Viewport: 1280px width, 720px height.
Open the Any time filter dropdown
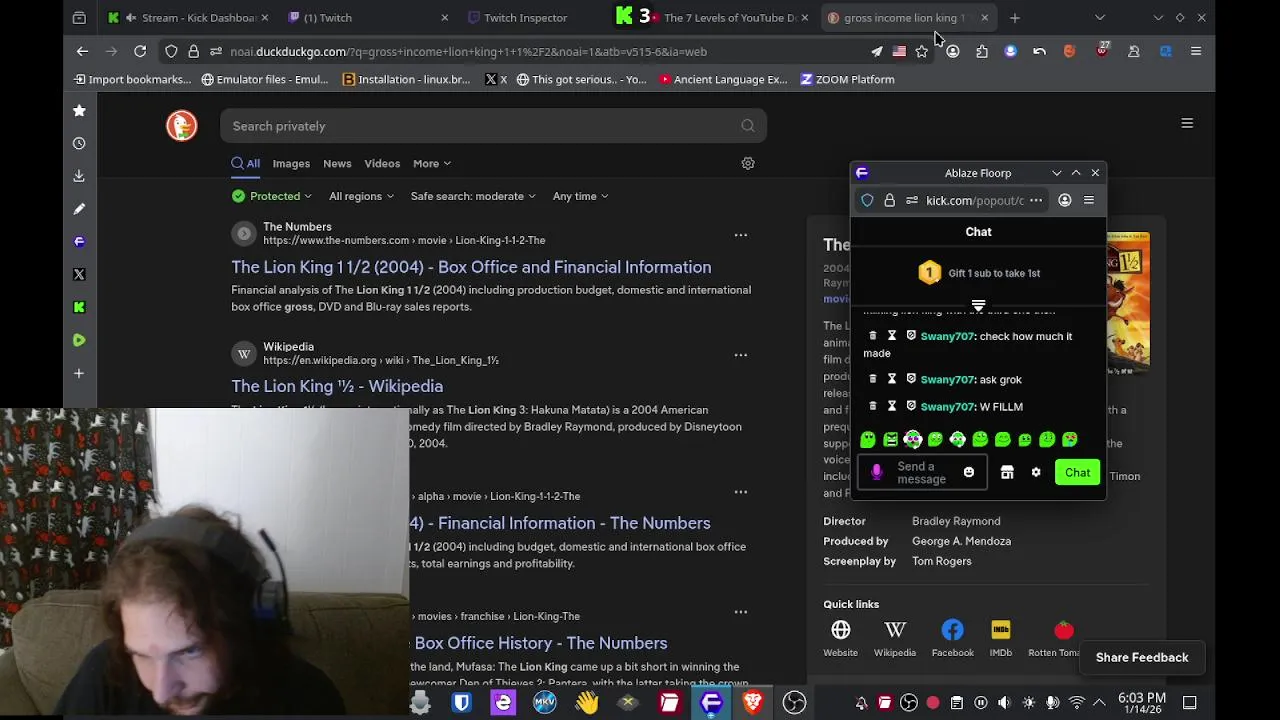click(580, 196)
